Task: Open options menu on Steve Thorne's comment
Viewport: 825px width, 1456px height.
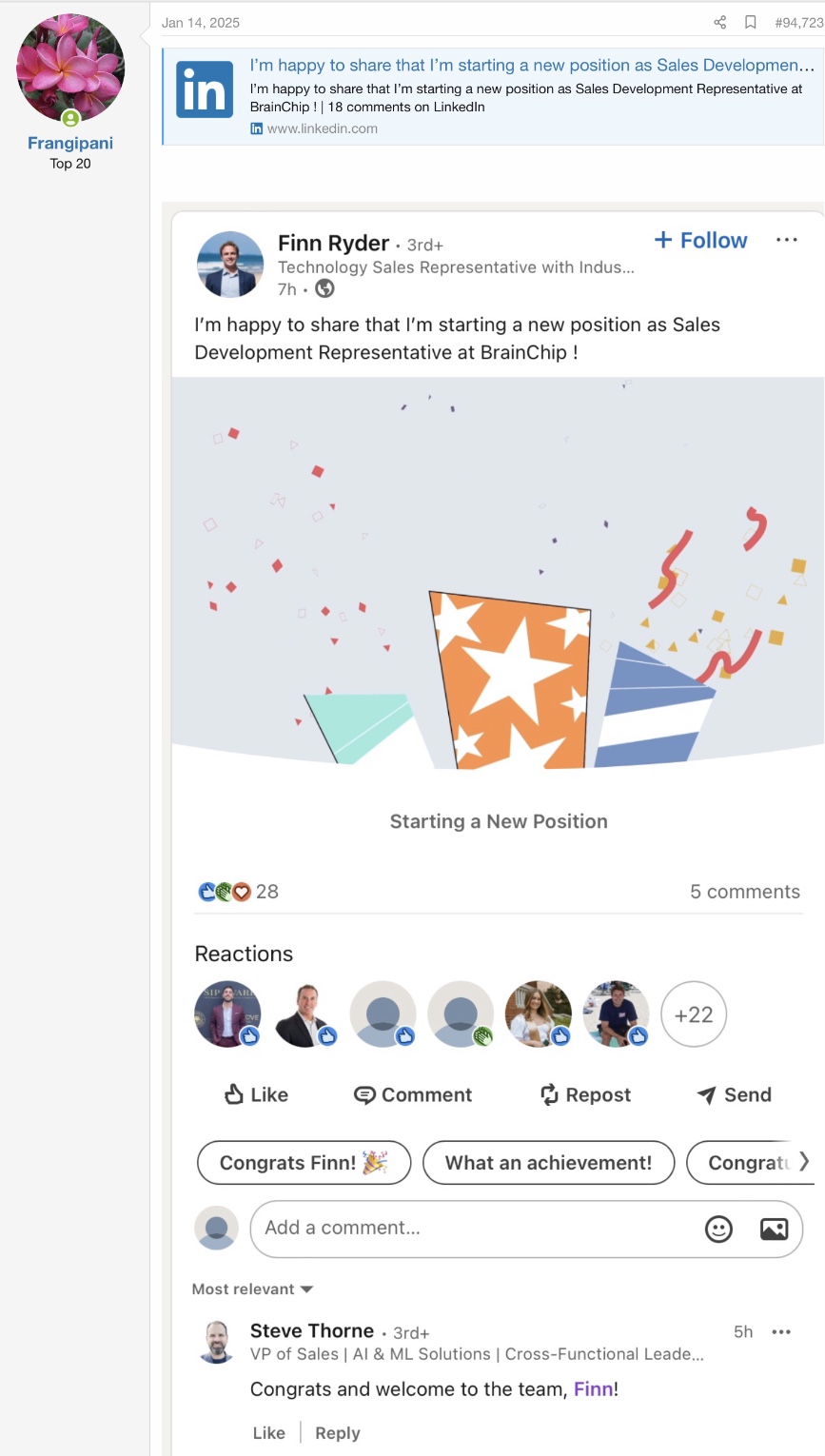Action: pos(781,1332)
